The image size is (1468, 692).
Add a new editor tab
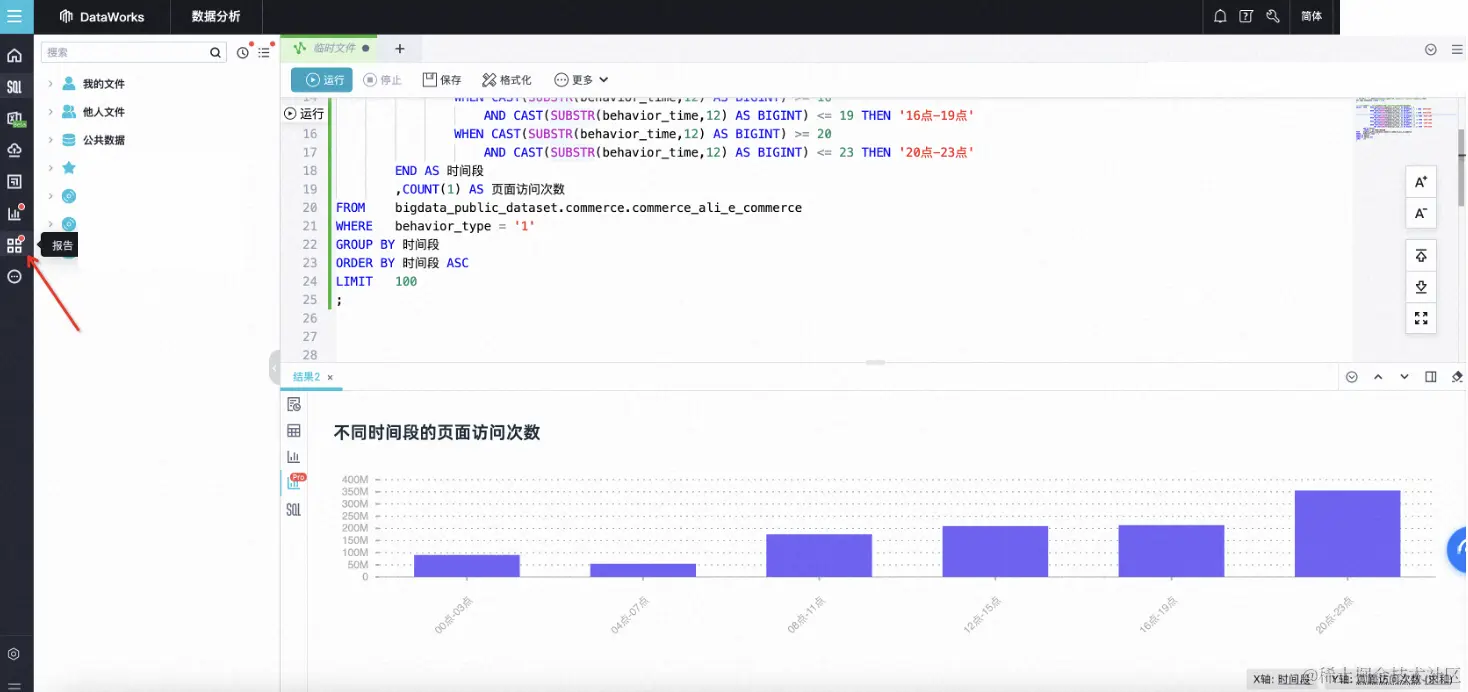400,48
